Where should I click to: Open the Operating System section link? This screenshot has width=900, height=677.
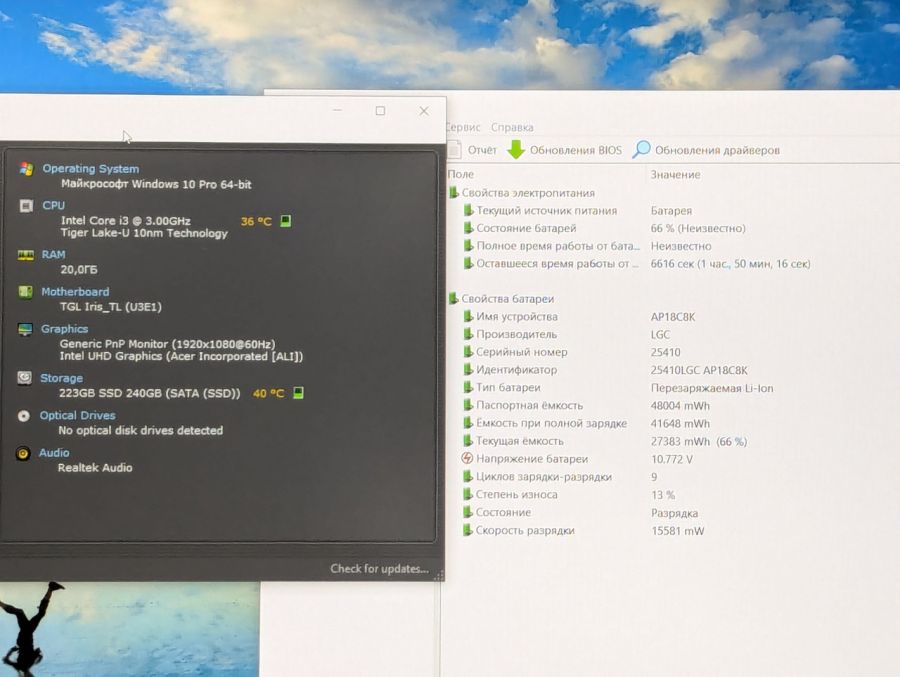91,169
